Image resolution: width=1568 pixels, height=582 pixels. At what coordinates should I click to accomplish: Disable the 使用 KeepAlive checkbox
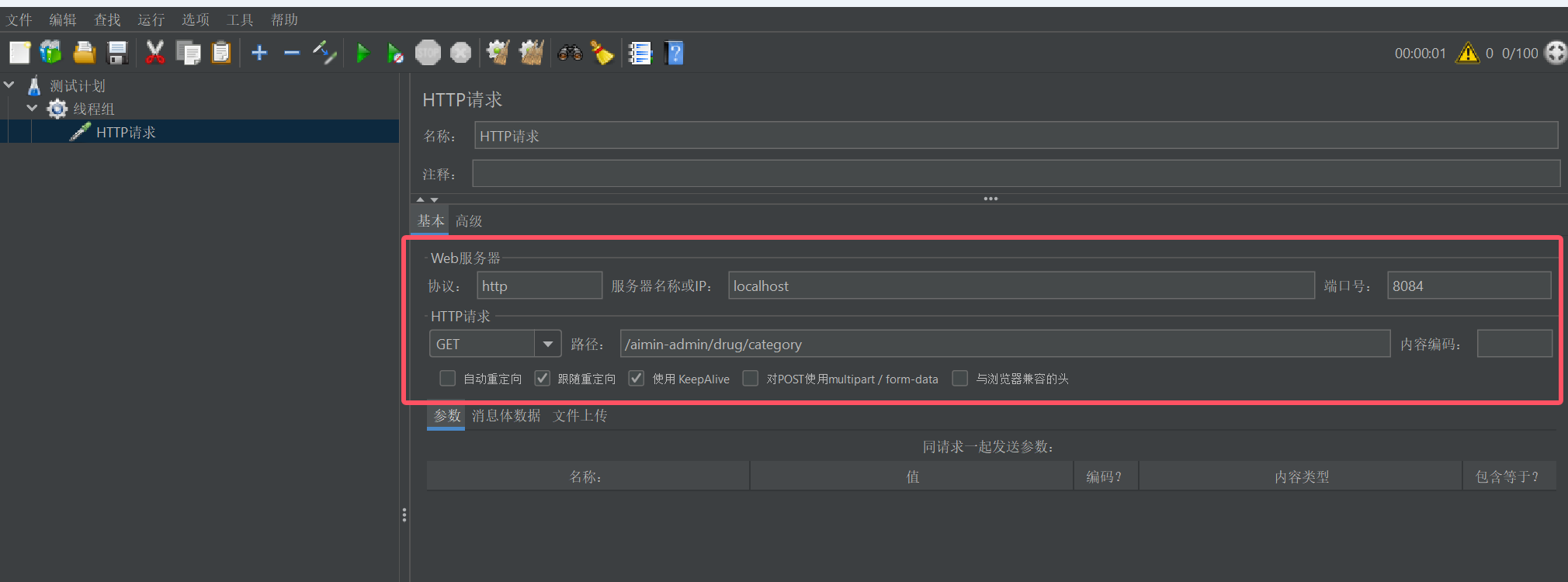point(637,379)
